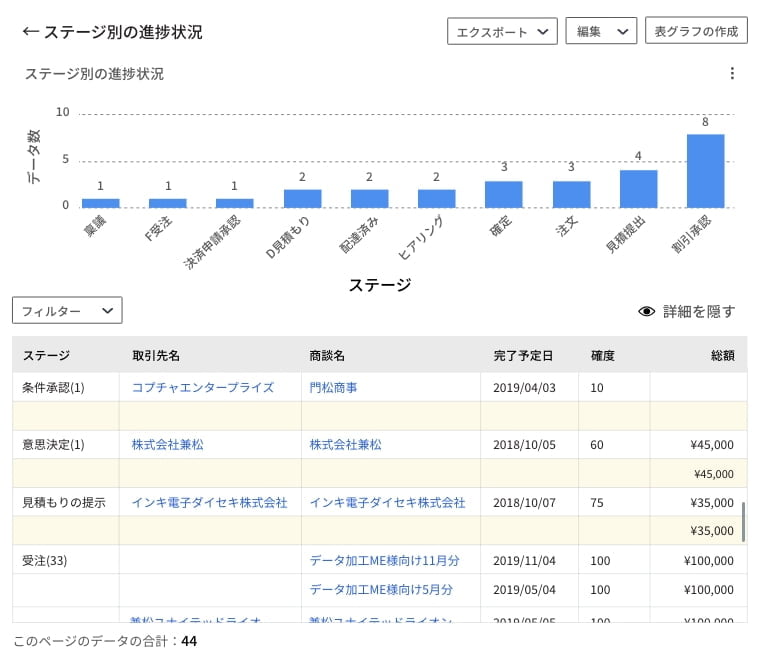Click the date 2019/11/04
The image size is (760, 660).
tap(524, 561)
